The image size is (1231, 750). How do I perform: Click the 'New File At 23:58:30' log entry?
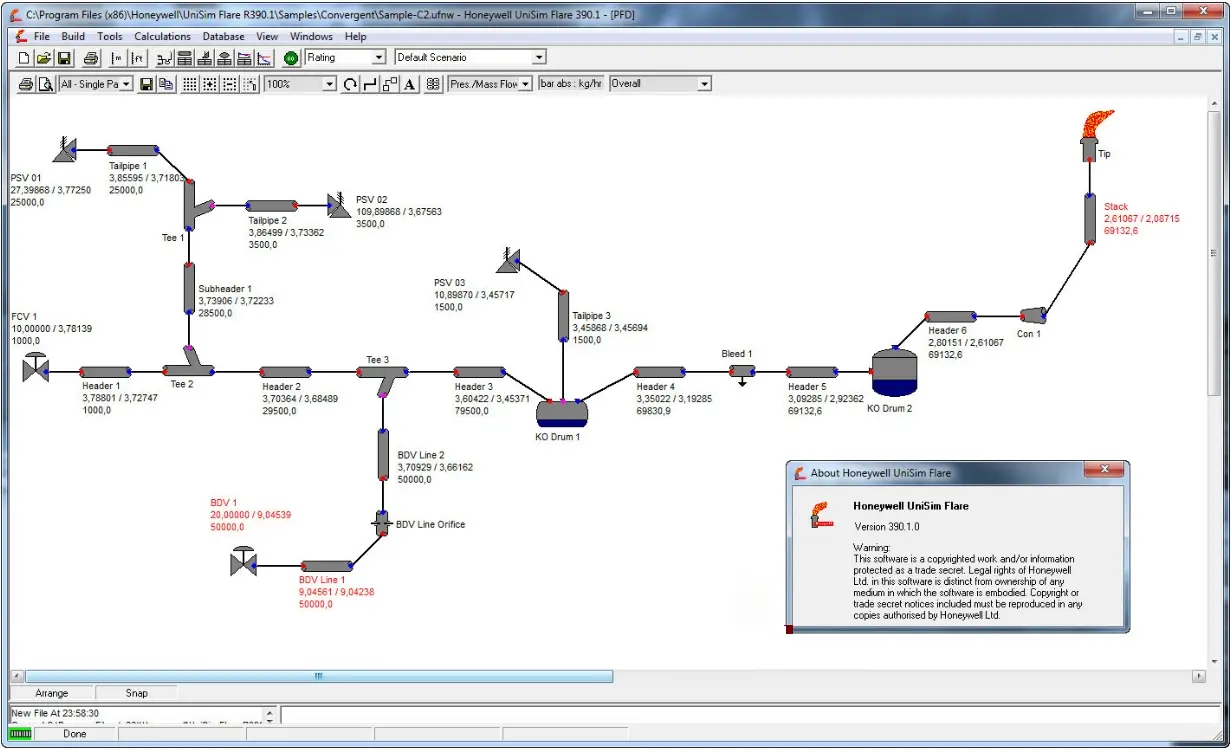[x=54, y=713]
